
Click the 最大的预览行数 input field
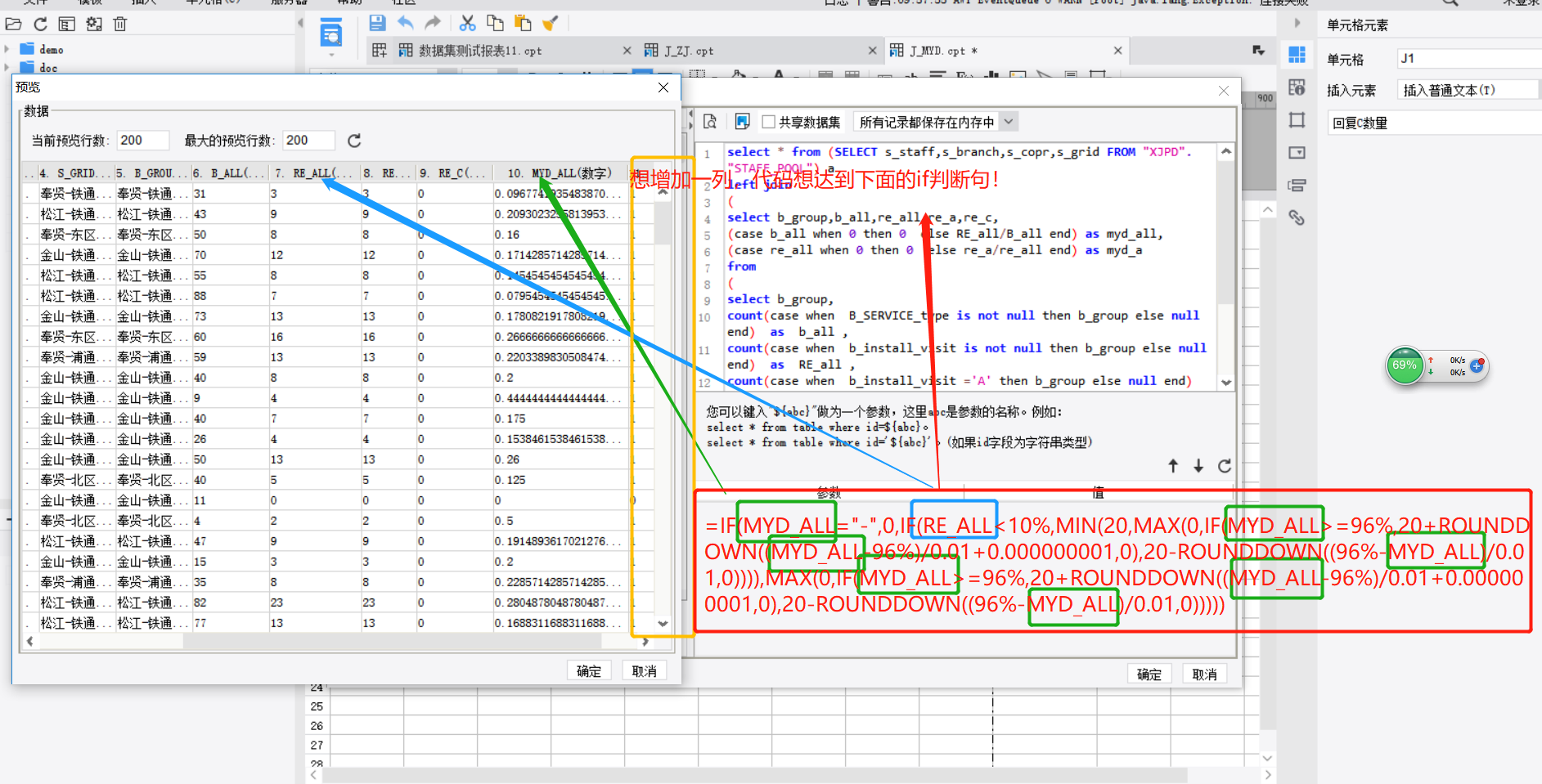point(308,141)
